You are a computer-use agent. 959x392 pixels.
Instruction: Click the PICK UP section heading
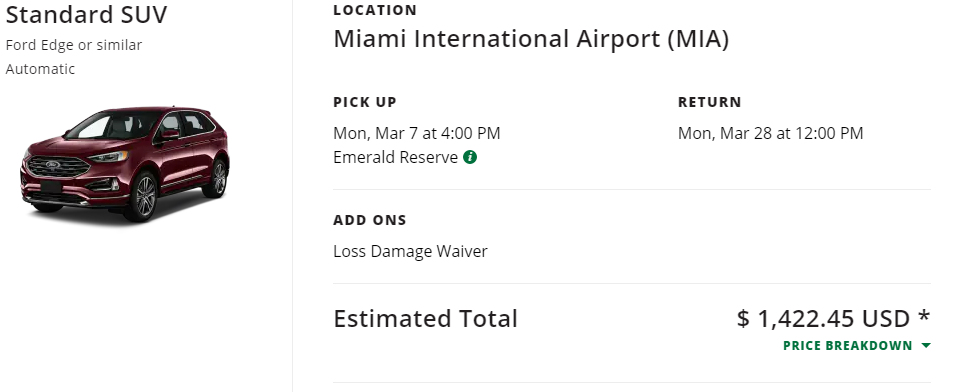[365, 102]
